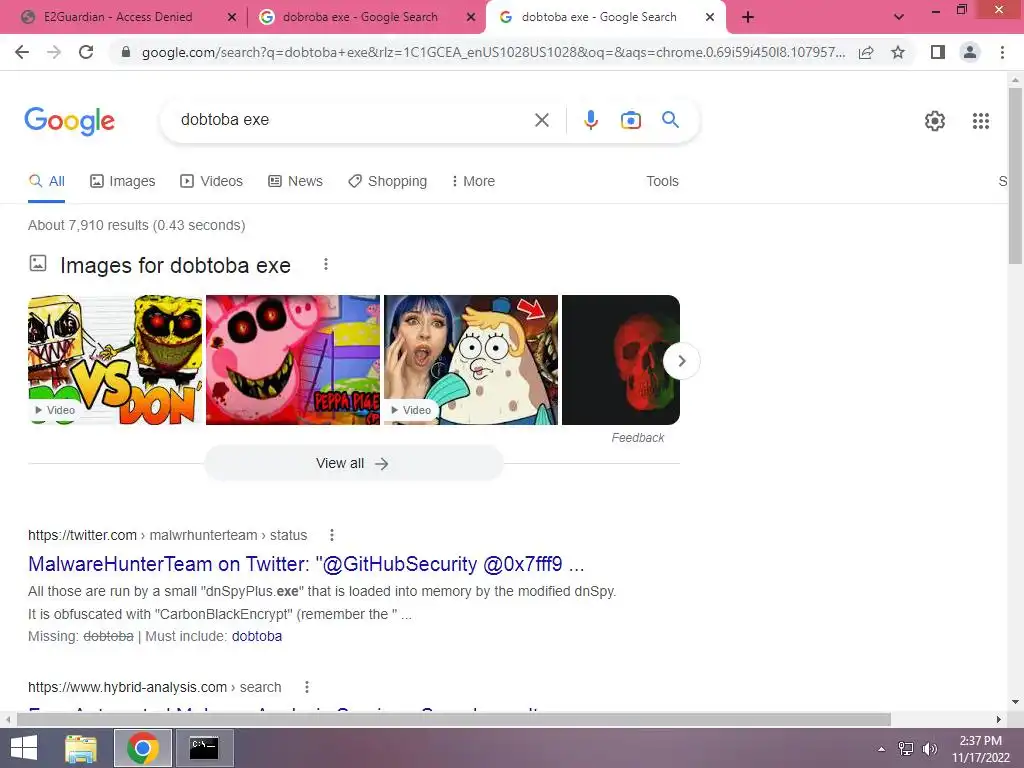The height and width of the screenshot is (768, 1024).
Task: Go to the Google homepage via the logo
Action: 69,121
